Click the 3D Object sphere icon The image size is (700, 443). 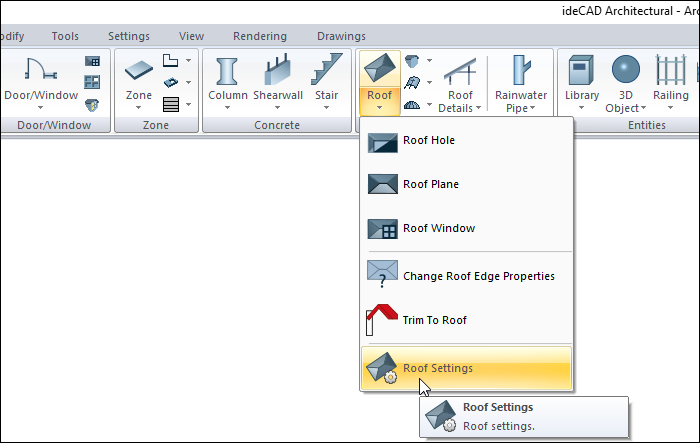tap(625, 69)
